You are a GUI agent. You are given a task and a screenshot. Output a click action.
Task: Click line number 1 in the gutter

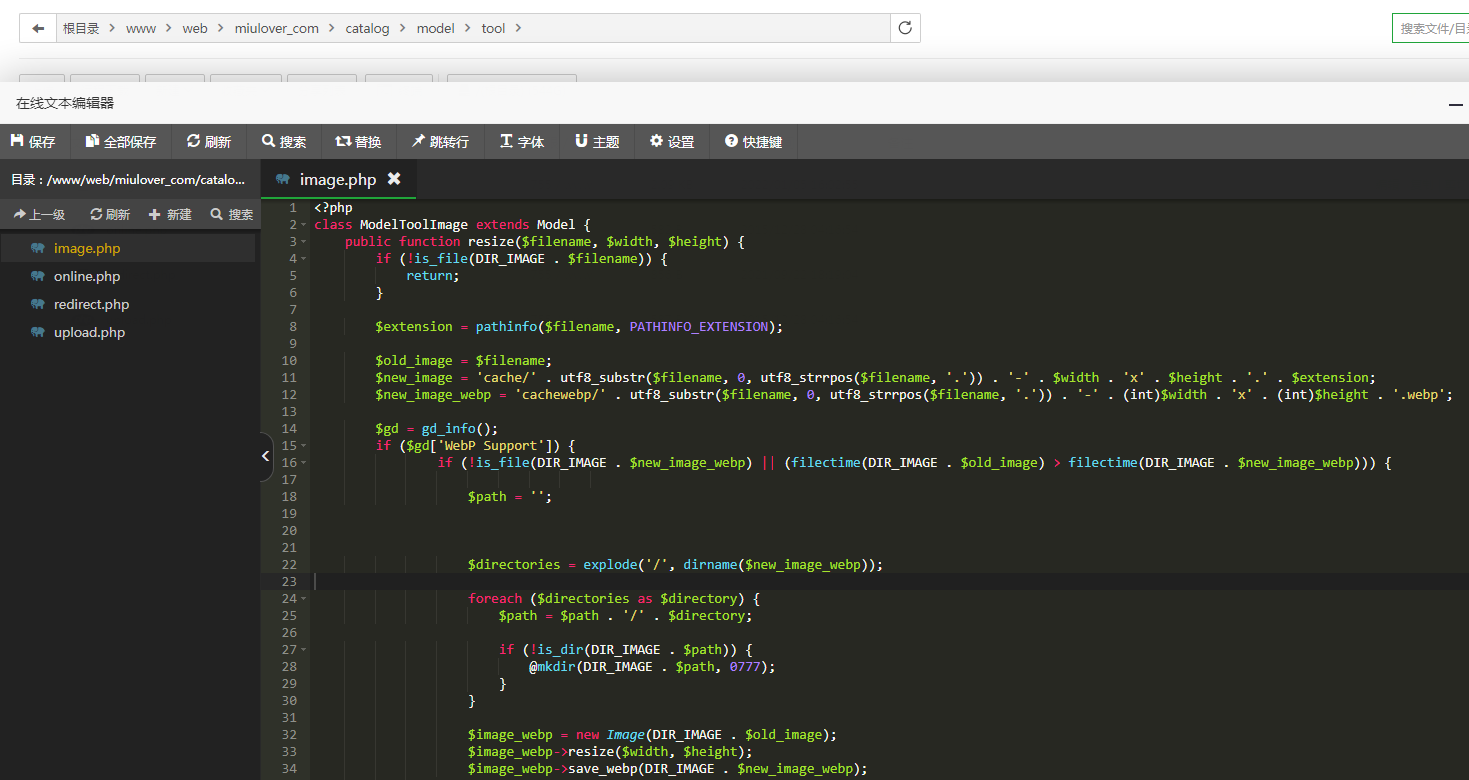pyautogui.click(x=292, y=208)
